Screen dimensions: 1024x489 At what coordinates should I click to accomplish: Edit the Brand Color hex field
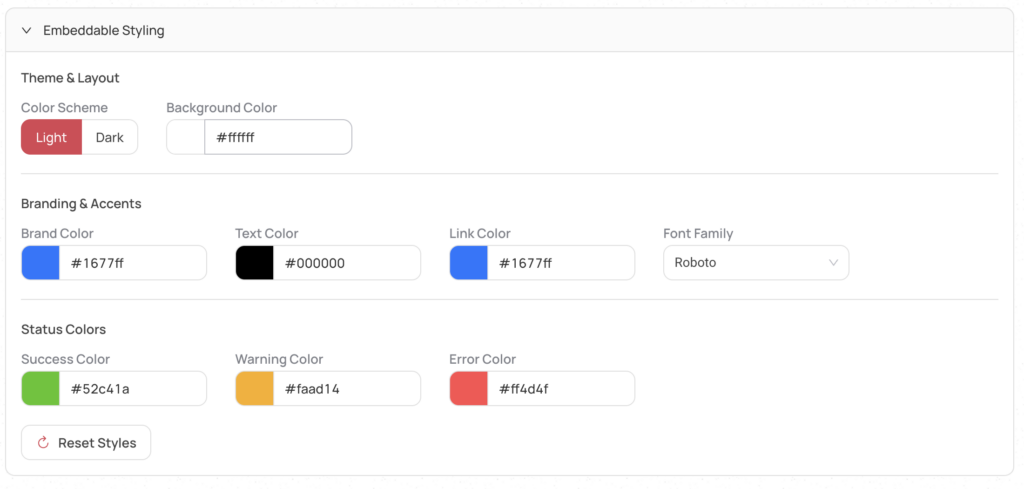(x=133, y=263)
